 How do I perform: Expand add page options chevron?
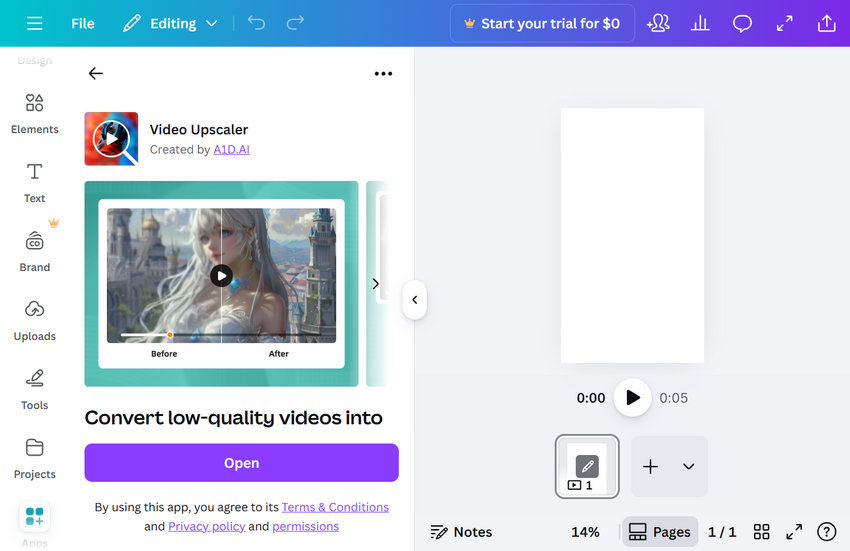point(688,466)
